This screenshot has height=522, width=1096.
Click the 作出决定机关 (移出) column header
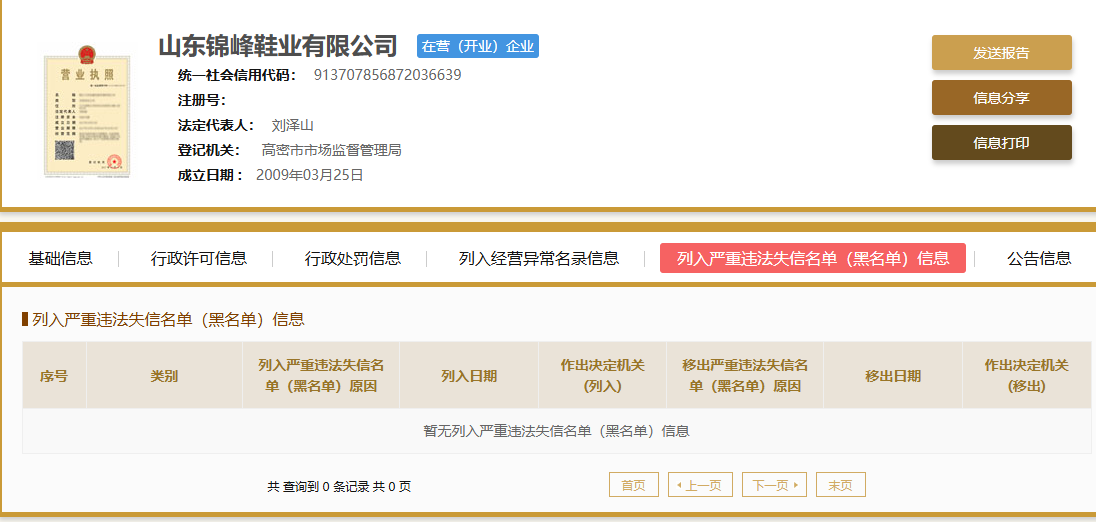pos(1027,376)
